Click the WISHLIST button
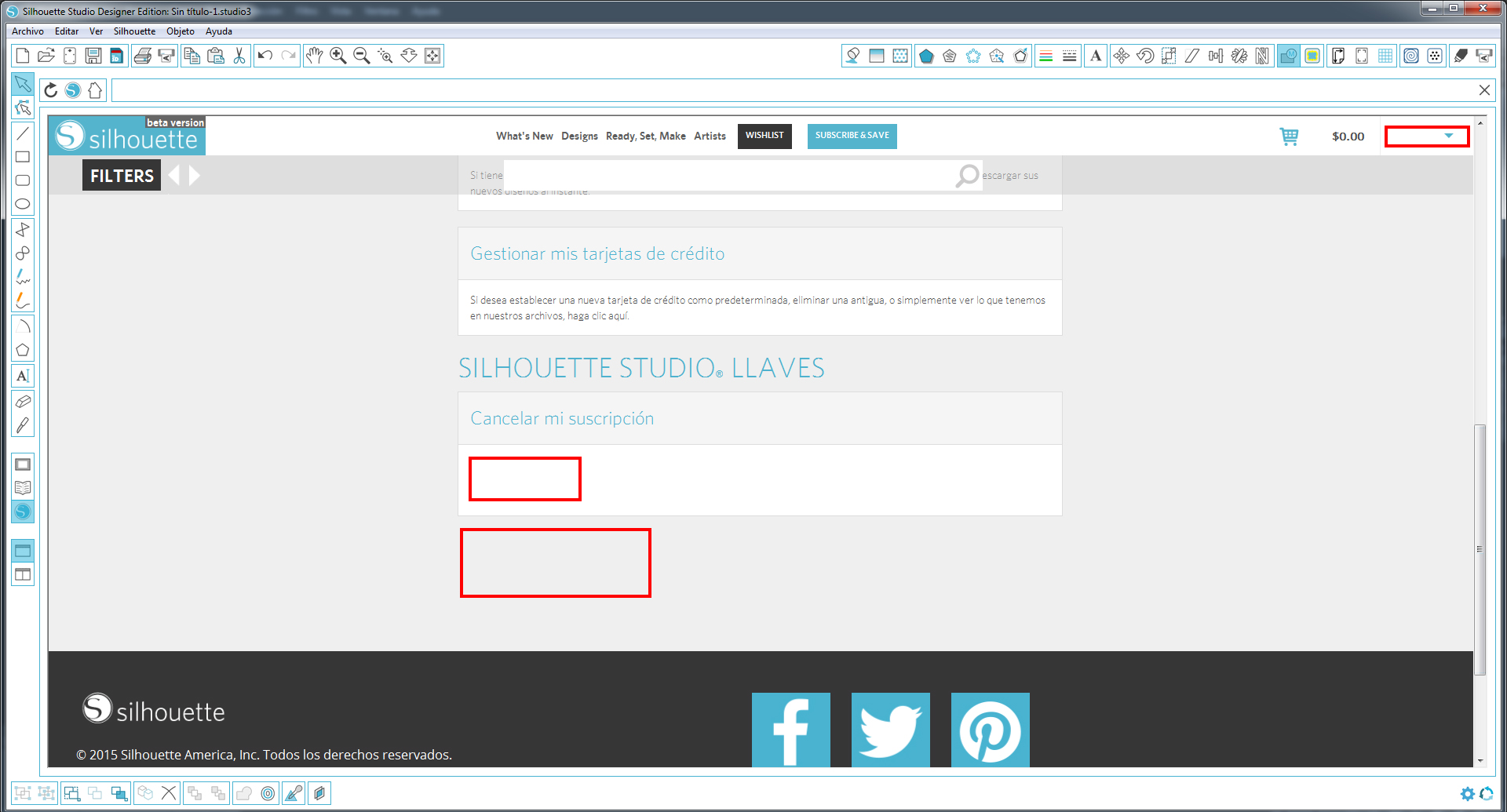 click(764, 136)
